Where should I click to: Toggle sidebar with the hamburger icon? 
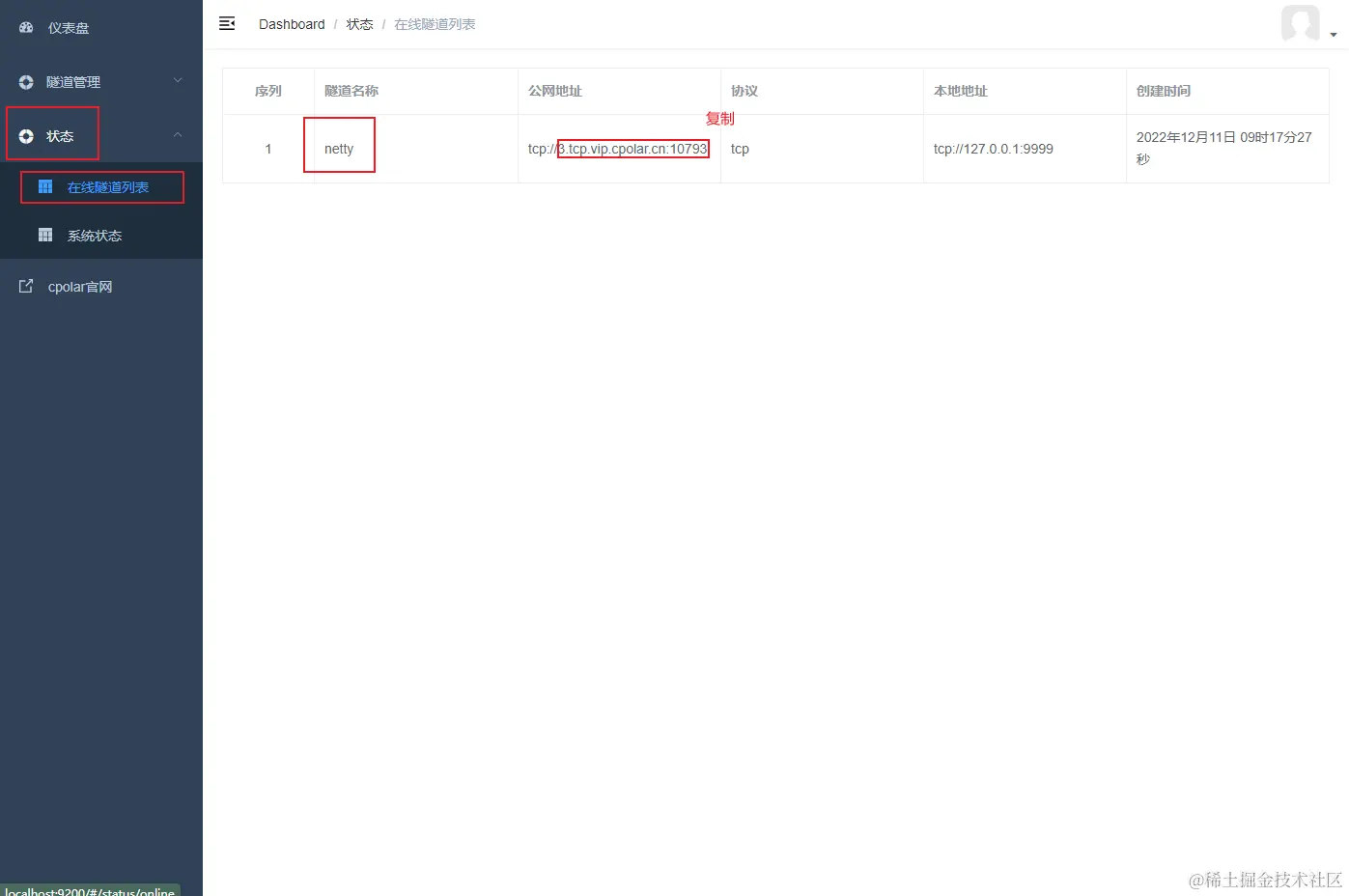[x=227, y=23]
